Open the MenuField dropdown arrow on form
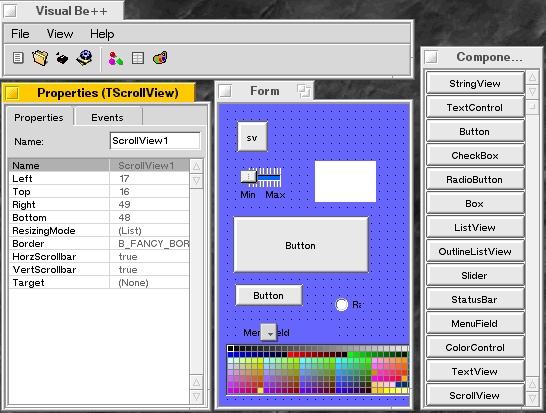Viewport: 546px width, 413px height. tap(269, 333)
